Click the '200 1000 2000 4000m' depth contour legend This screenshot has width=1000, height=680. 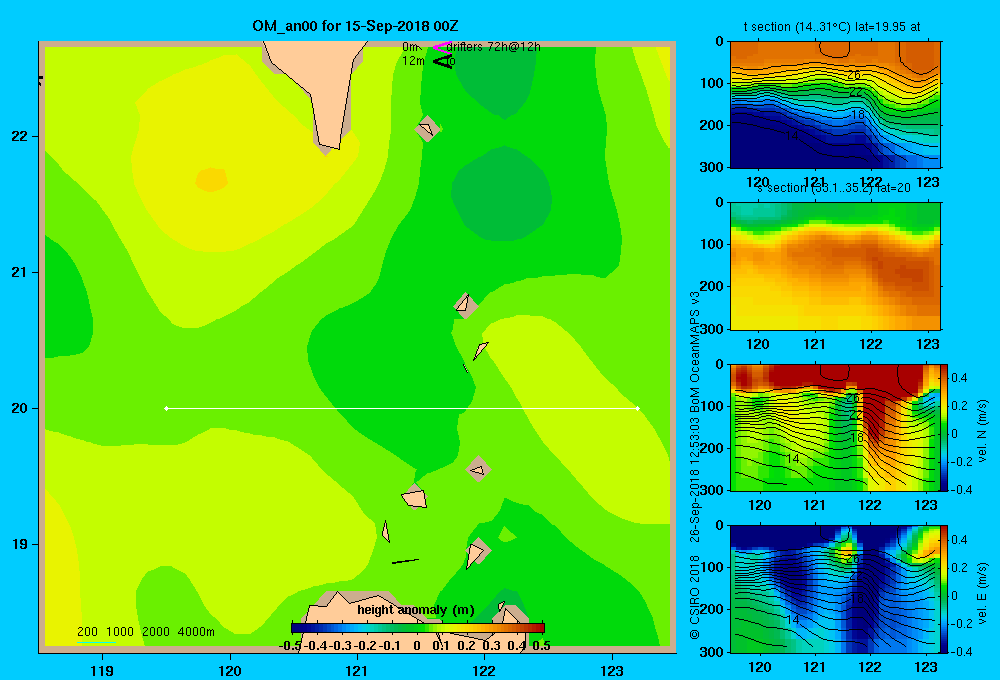tap(145, 632)
